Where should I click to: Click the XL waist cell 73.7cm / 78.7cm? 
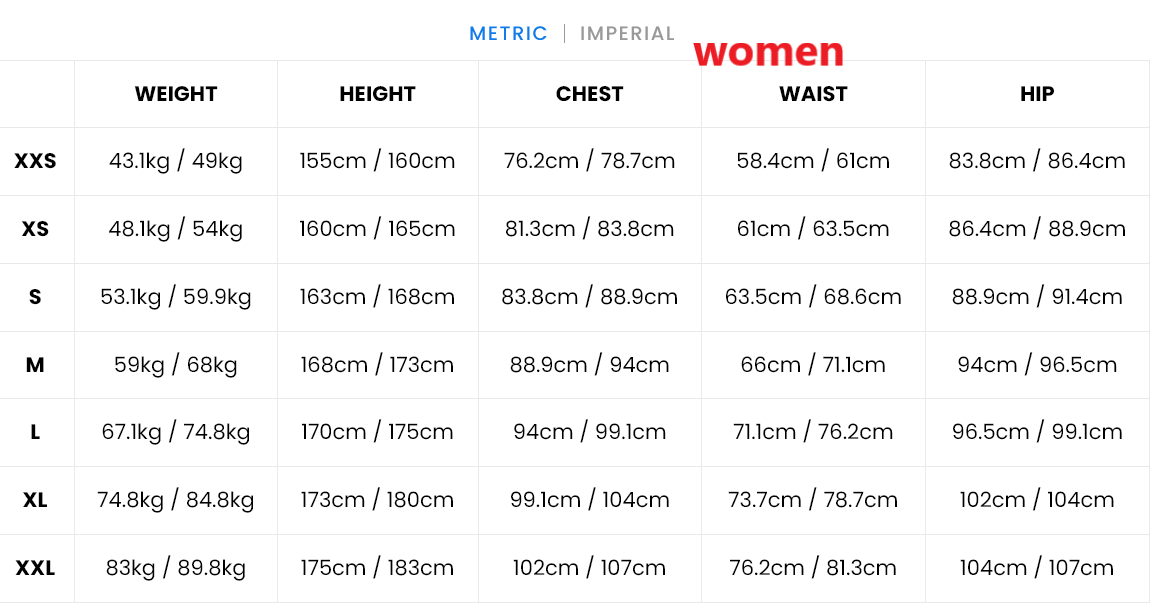click(x=813, y=500)
